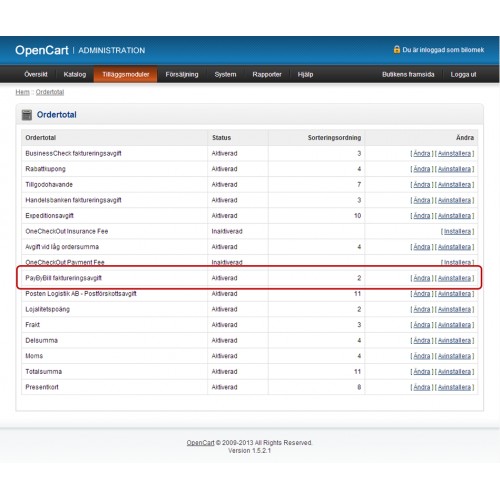500x500 pixels.
Task: Open the Hjälp menu
Action: [x=305, y=74]
